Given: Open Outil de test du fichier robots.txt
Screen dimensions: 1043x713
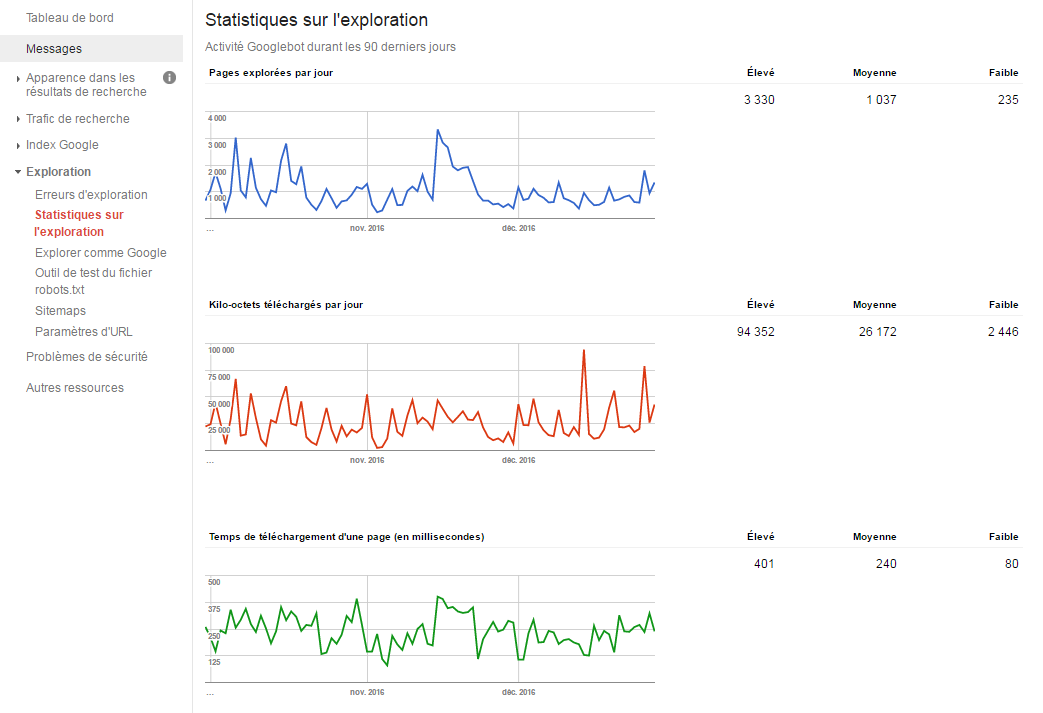Looking at the screenshot, I should [93, 281].
